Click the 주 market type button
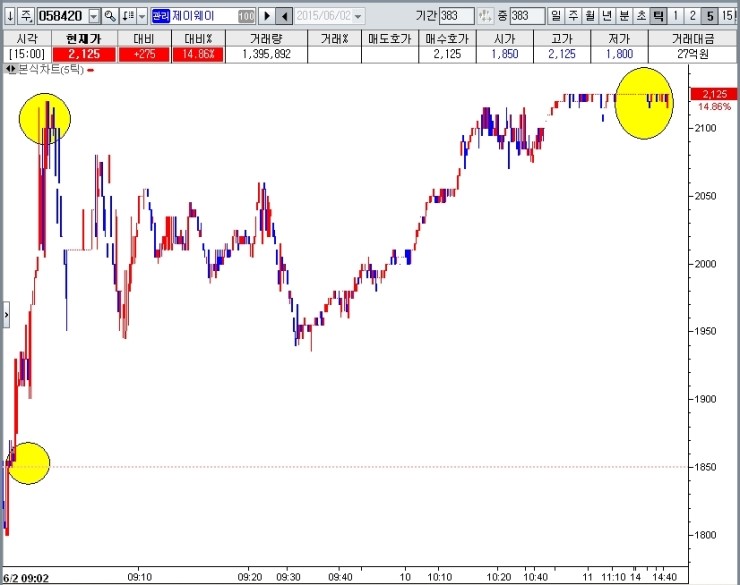 click(26, 16)
